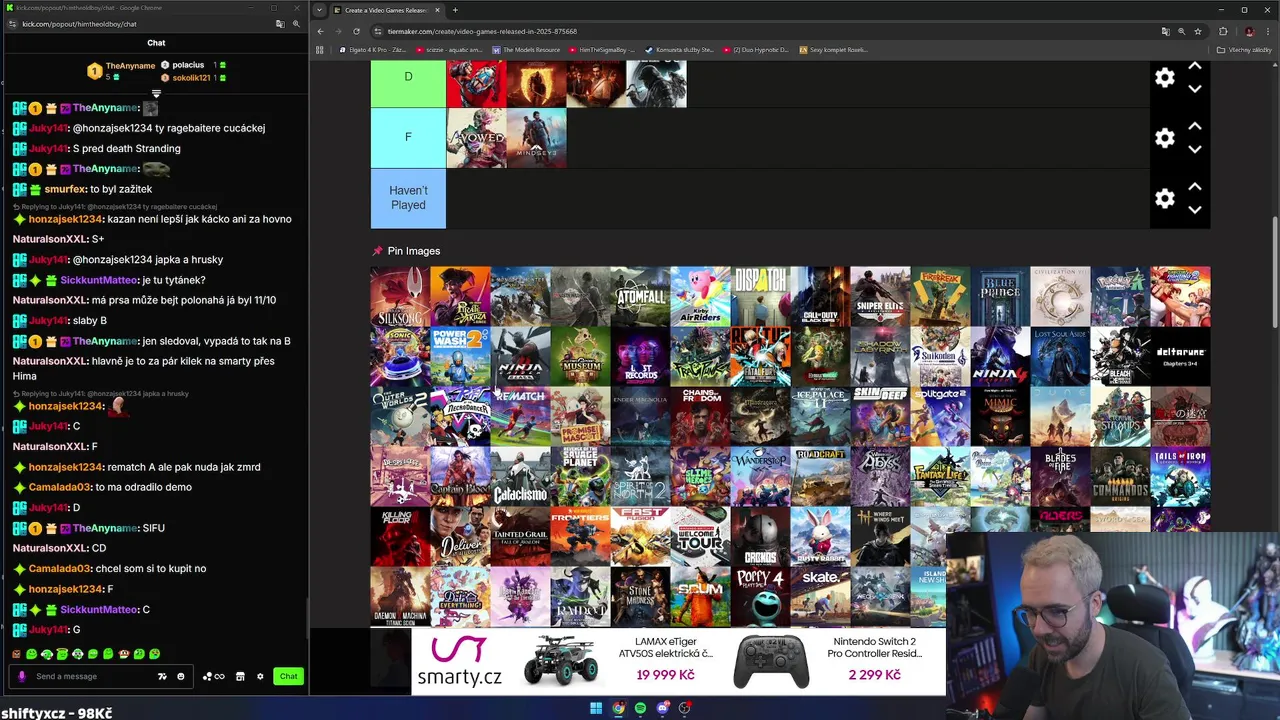
Task: Open The Models Resource bookmark
Action: pos(526,50)
